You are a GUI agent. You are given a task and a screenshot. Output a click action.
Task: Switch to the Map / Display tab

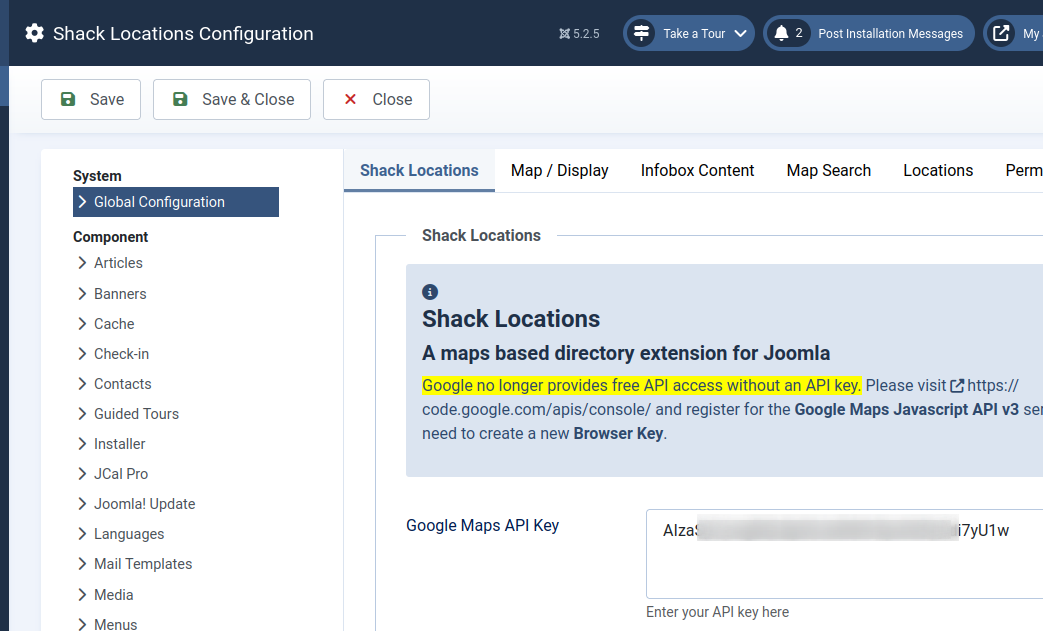pyautogui.click(x=559, y=171)
